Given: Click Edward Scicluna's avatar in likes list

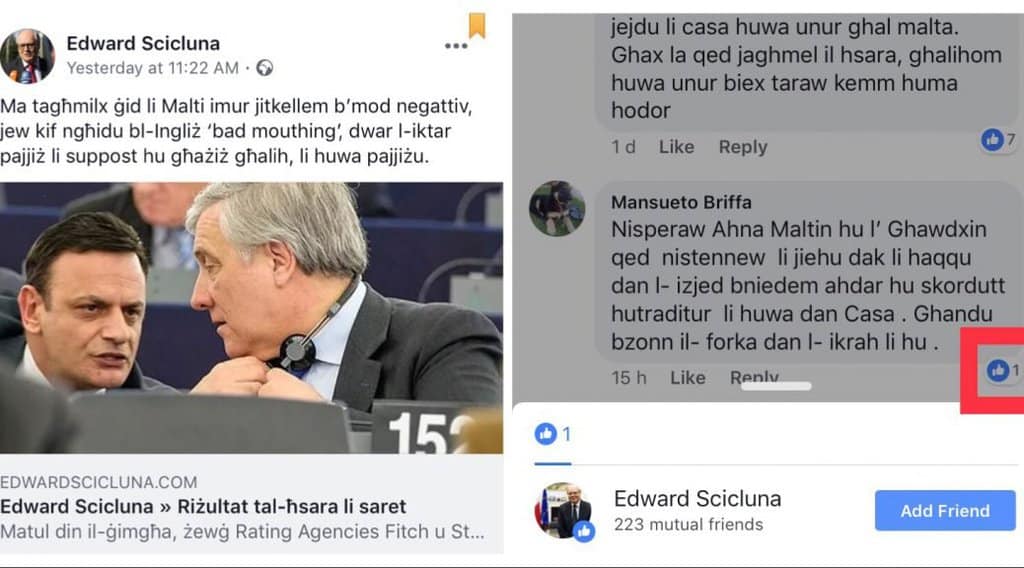Looking at the screenshot, I should click(x=563, y=511).
